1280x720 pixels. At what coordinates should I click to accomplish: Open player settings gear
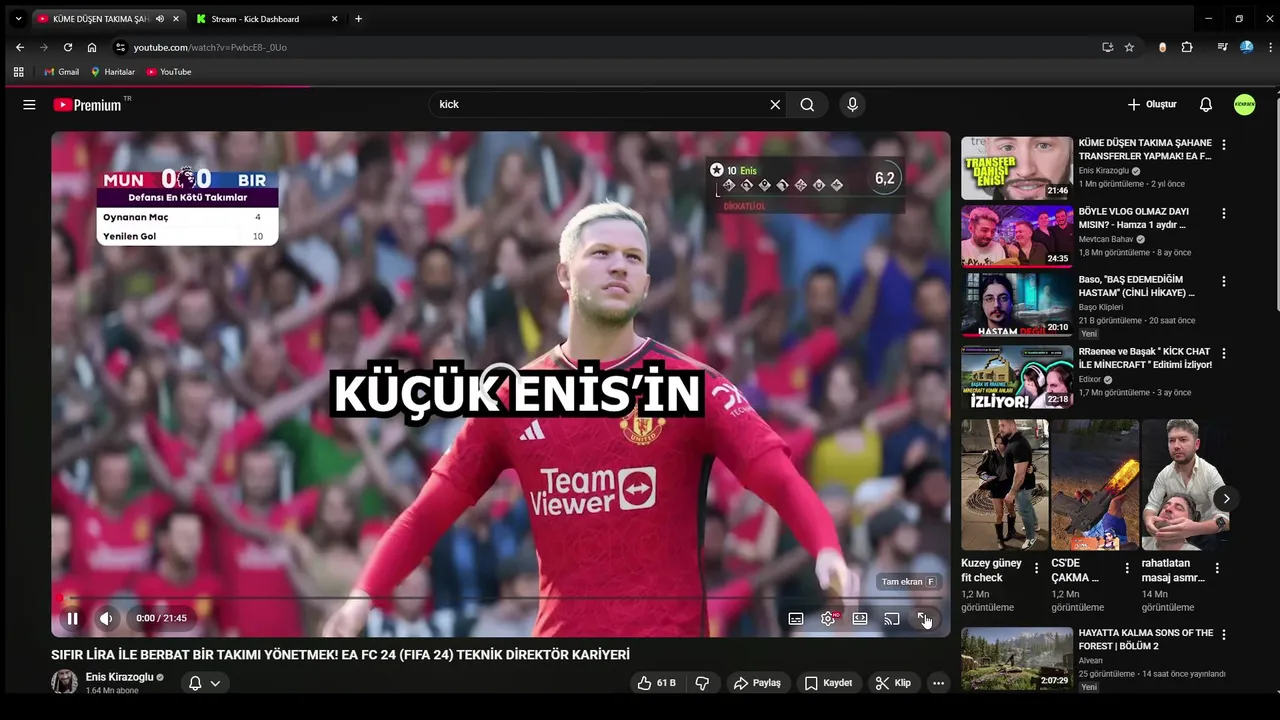[828, 618]
